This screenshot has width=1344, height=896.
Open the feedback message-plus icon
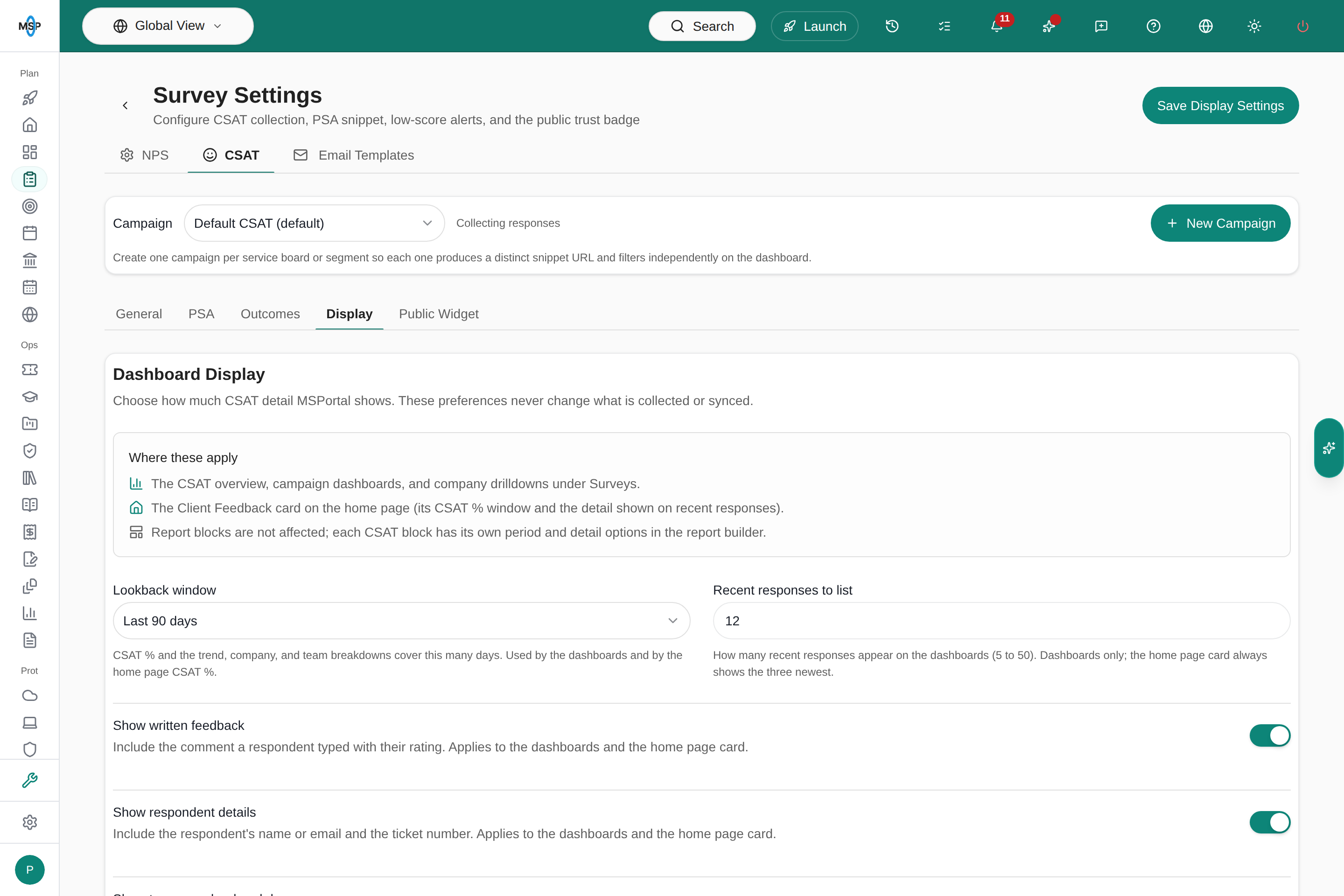(x=1101, y=26)
